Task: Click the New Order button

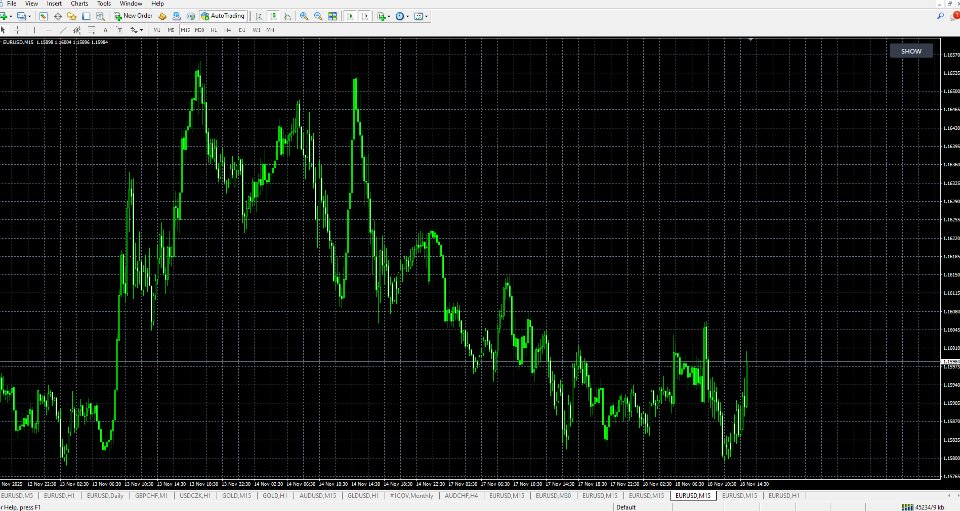Action: [132, 16]
